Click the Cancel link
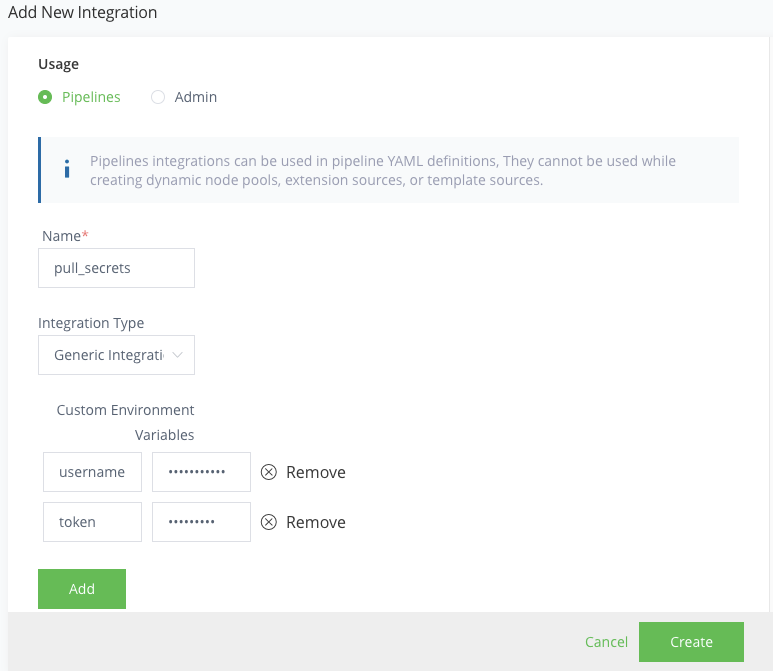 tap(606, 642)
